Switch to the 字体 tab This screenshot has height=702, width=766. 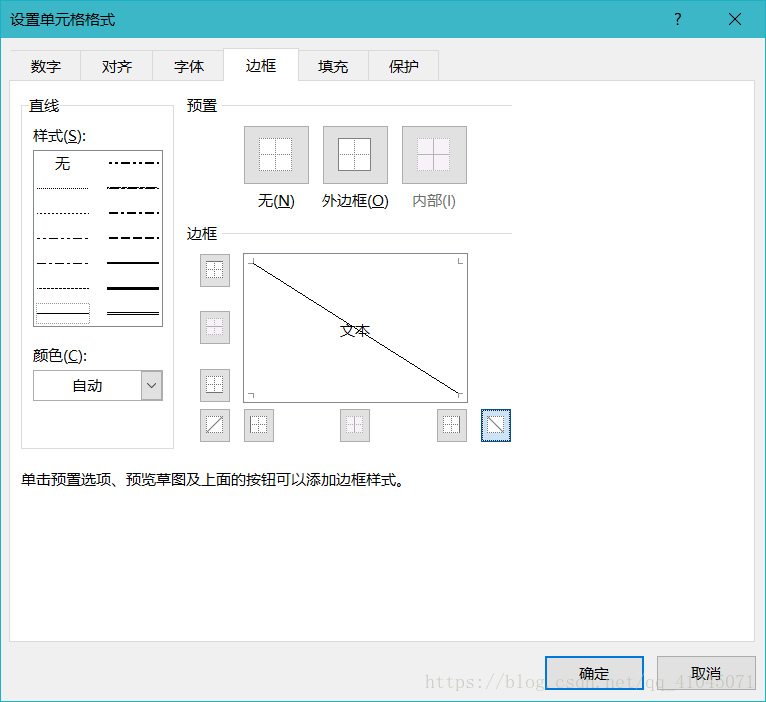pos(189,66)
